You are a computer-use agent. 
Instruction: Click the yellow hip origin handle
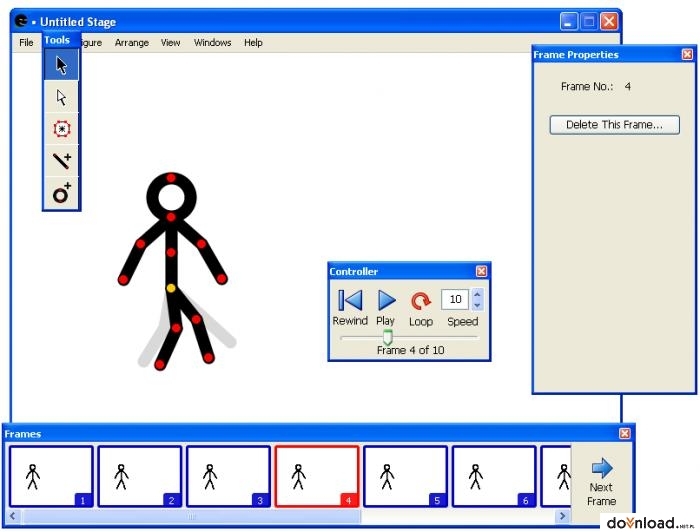click(171, 288)
